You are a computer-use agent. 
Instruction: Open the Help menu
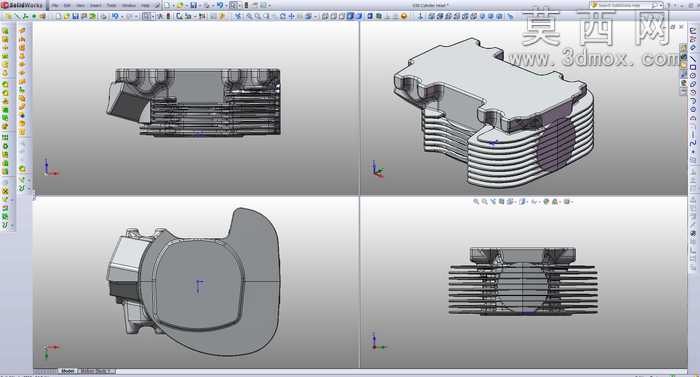pos(145,5)
